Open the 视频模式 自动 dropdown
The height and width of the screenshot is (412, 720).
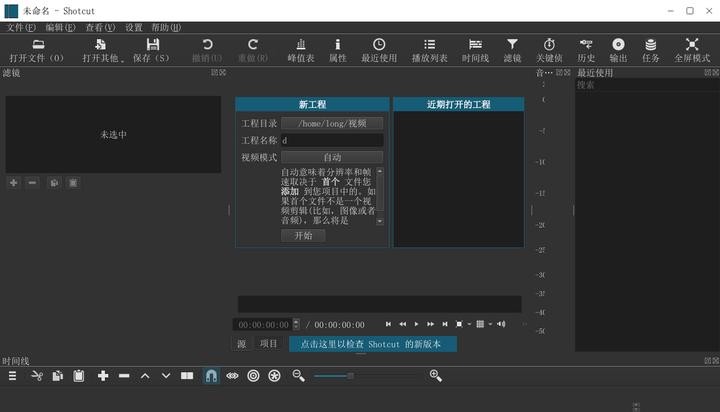[331, 157]
